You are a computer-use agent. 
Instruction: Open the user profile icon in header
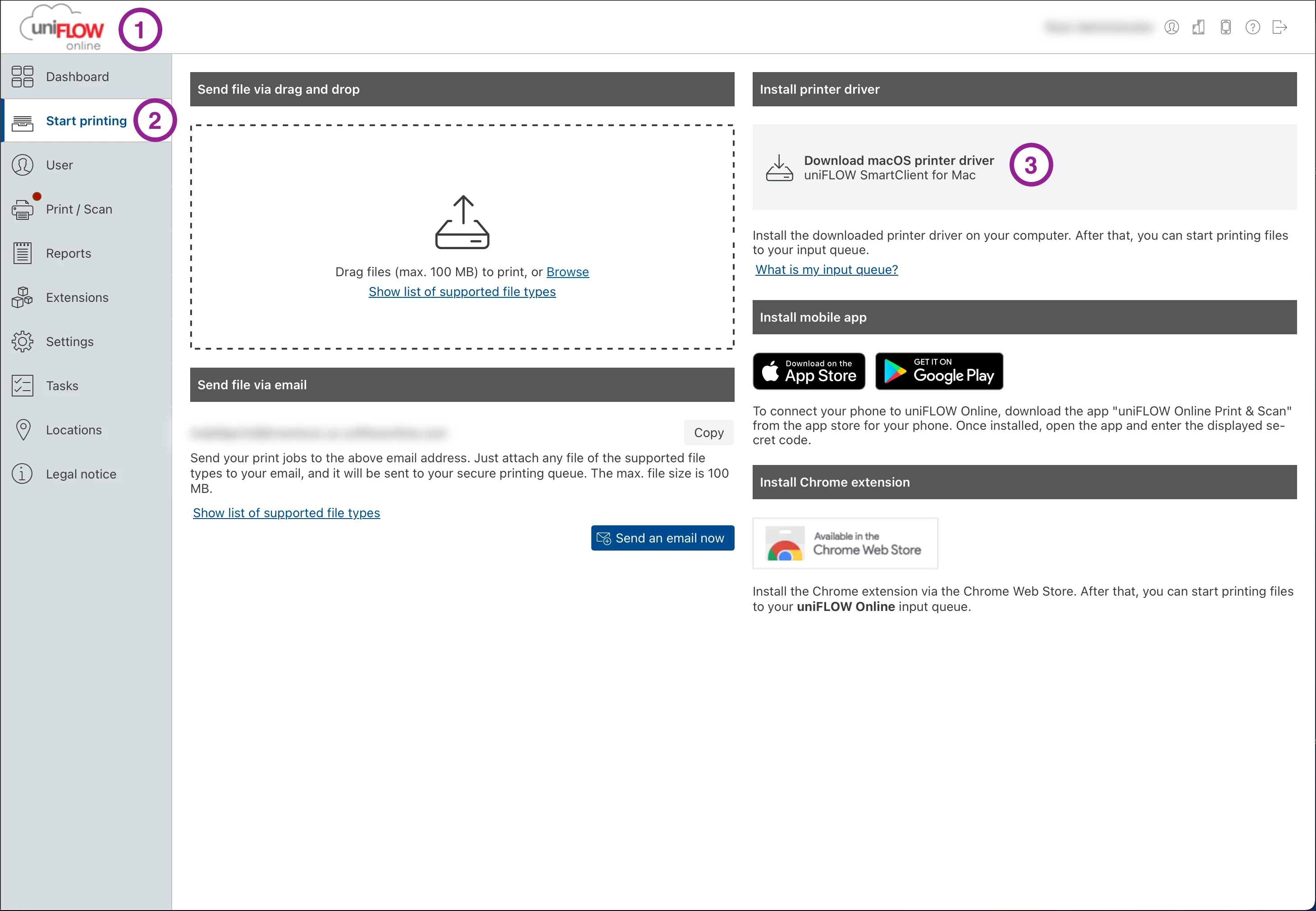click(x=1171, y=27)
